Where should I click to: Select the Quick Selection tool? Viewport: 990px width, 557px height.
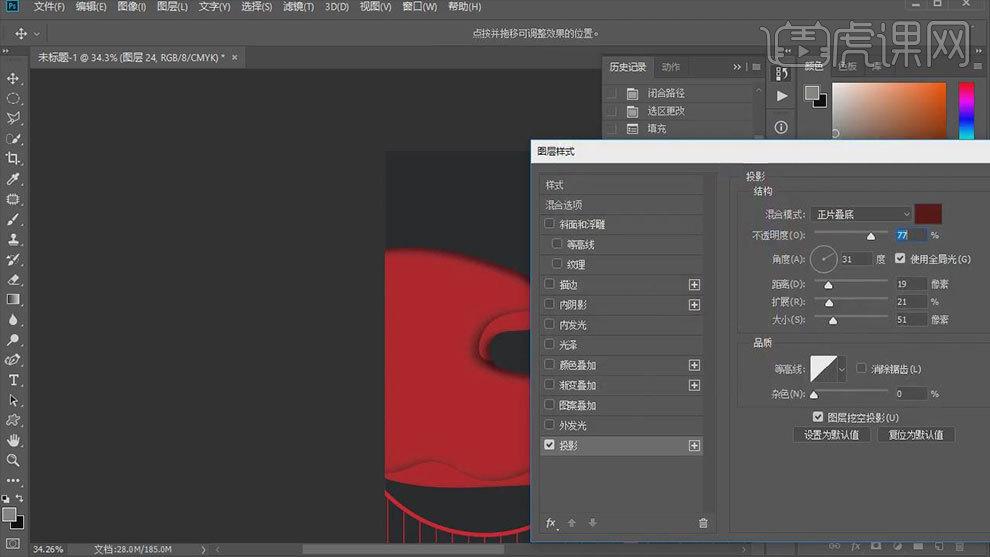[13, 138]
